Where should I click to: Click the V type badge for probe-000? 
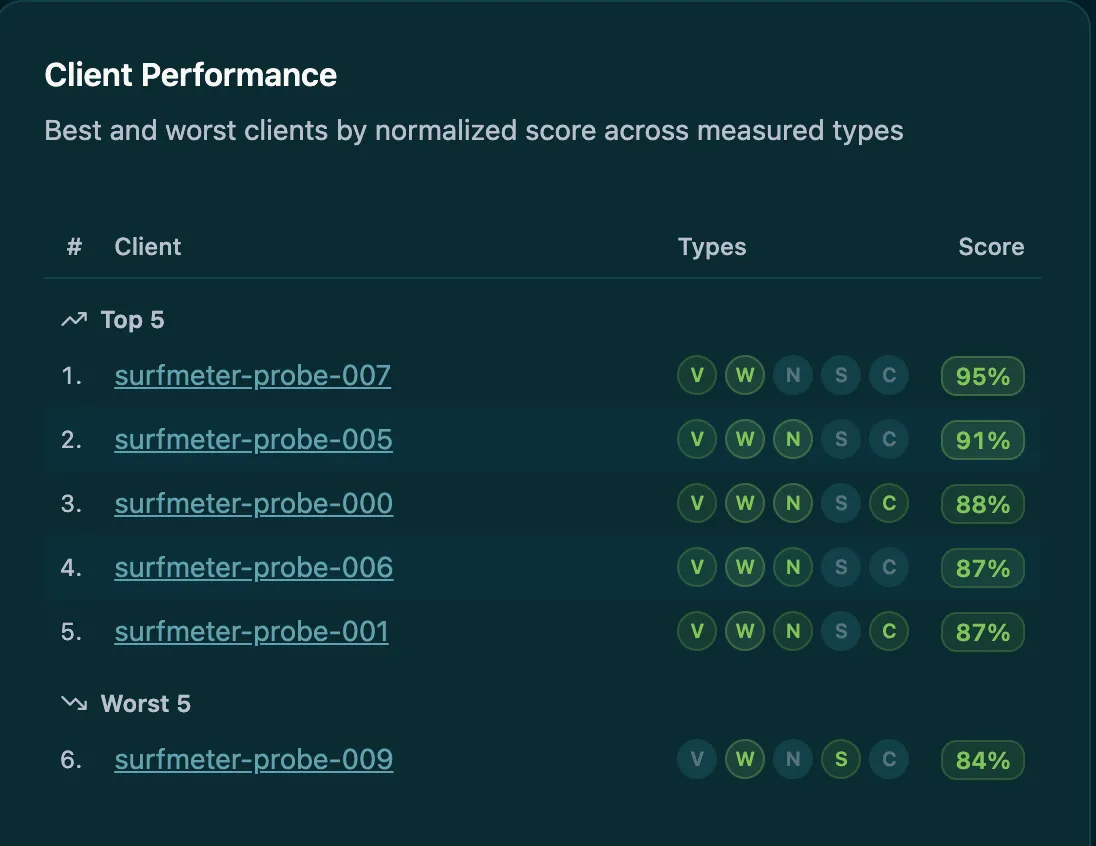[x=697, y=503]
